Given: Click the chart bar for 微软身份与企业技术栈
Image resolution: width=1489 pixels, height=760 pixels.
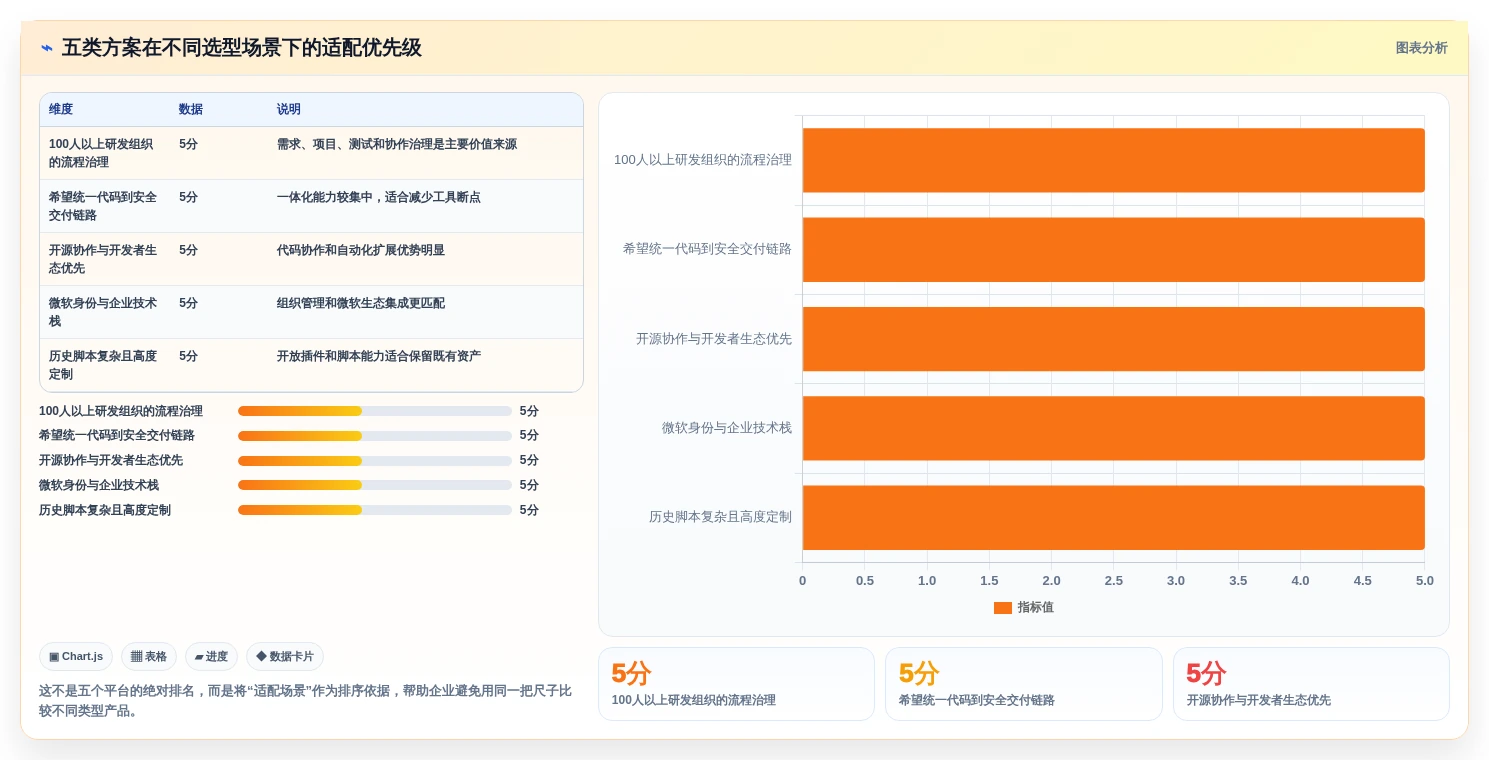Looking at the screenshot, I should coord(1113,428).
